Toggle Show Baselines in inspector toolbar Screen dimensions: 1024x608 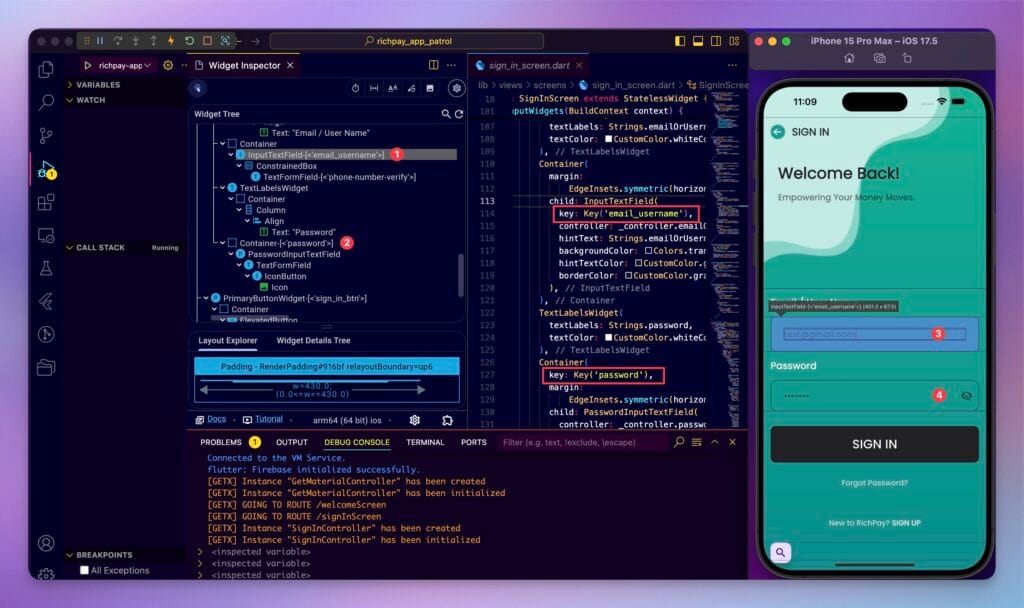pyautogui.click(x=392, y=88)
